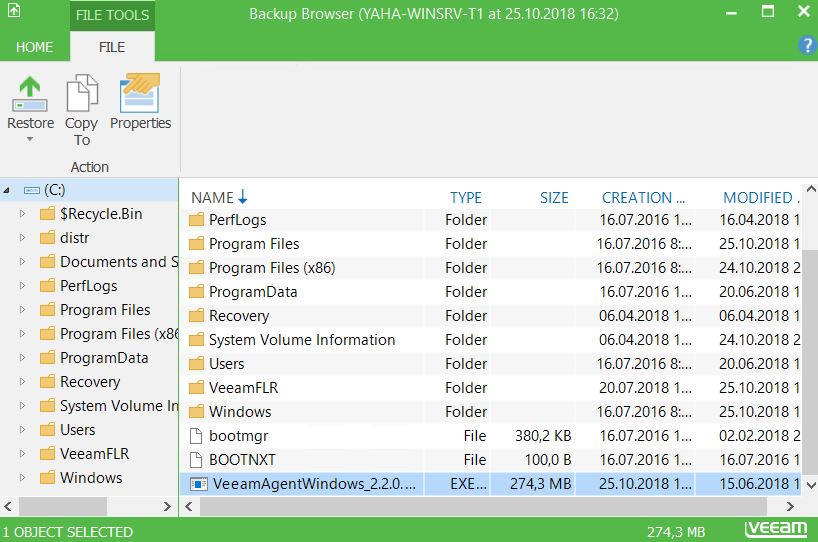Click the 100,0 B size cell
818x542 pixels.
548,460
